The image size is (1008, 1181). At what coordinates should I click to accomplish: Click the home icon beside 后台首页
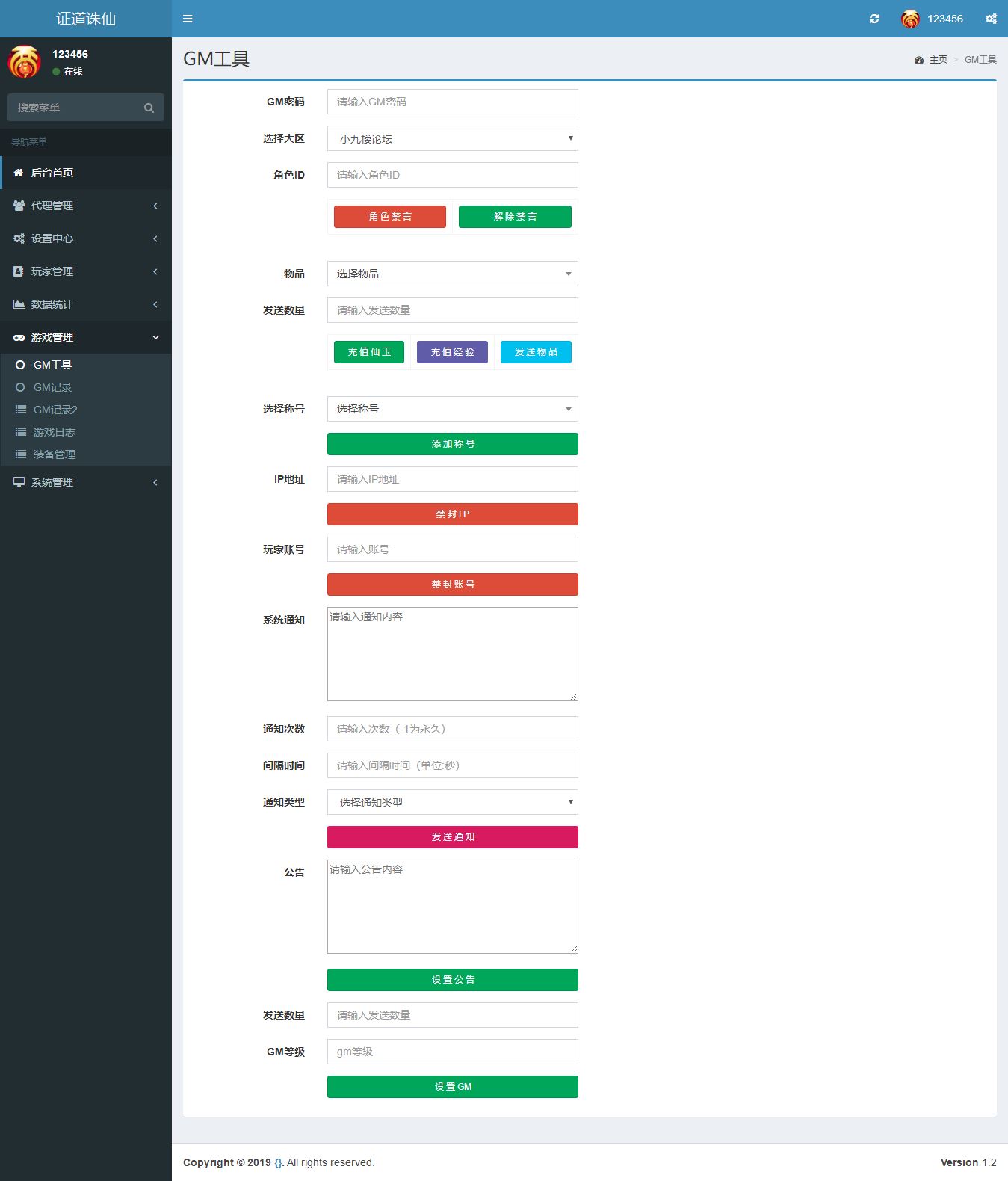click(19, 173)
